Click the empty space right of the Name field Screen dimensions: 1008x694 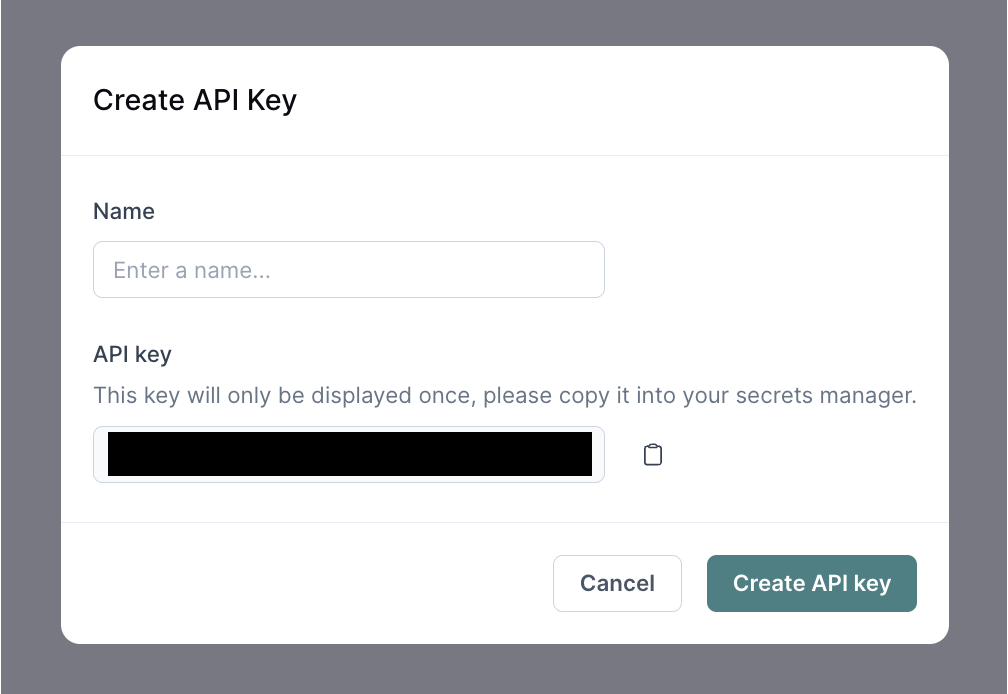pyautogui.click(x=770, y=269)
